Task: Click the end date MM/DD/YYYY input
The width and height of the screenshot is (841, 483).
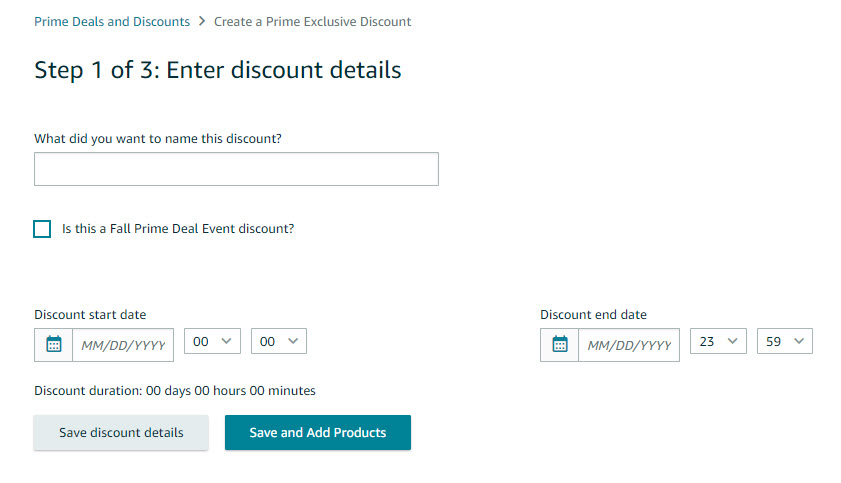Action: 629,345
